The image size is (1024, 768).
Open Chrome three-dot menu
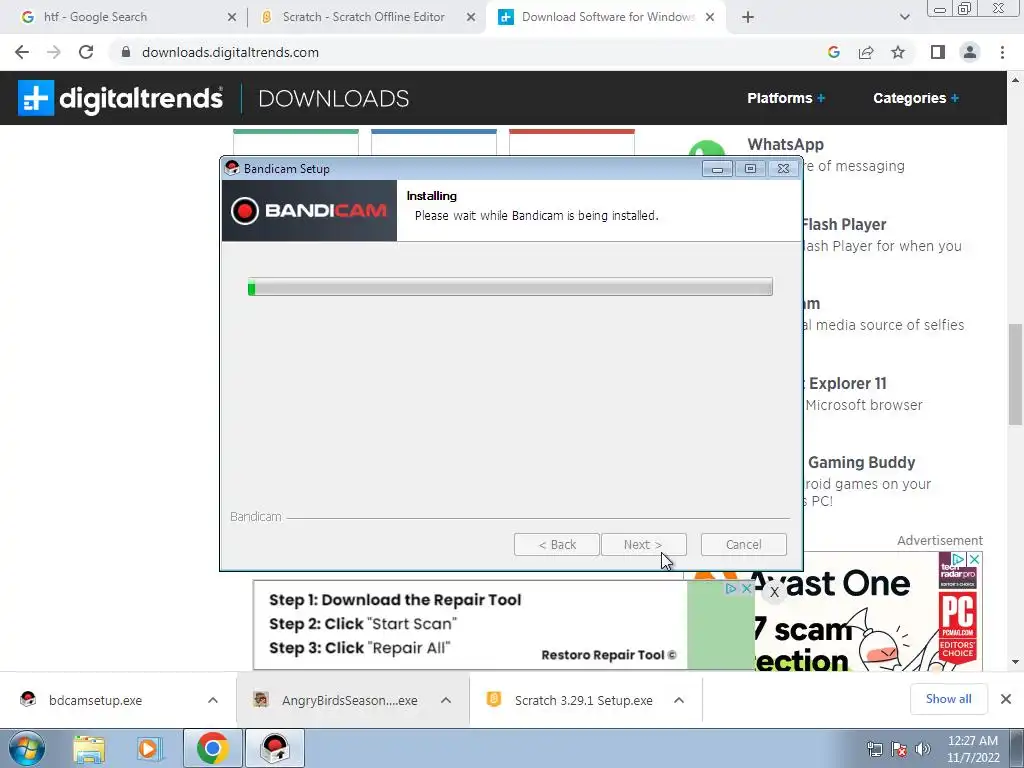pyautogui.click(x=1002, y=52)
